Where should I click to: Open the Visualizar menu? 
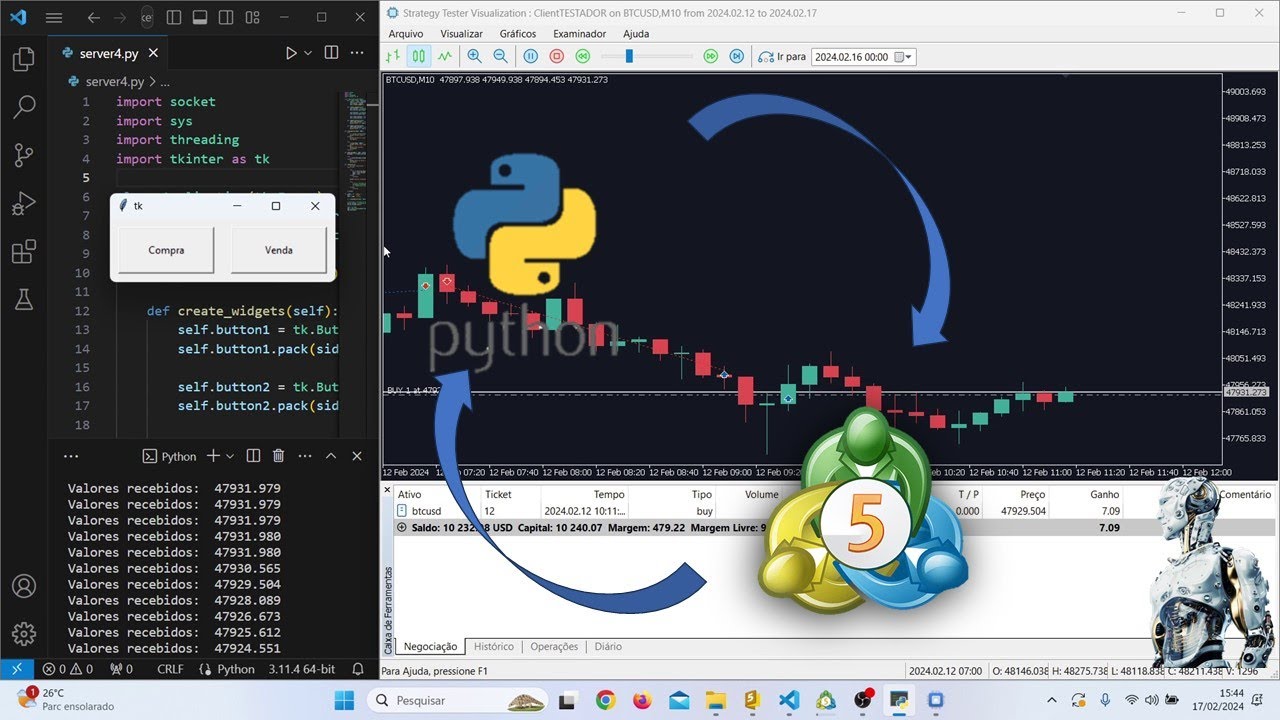[x=461, y=34]
